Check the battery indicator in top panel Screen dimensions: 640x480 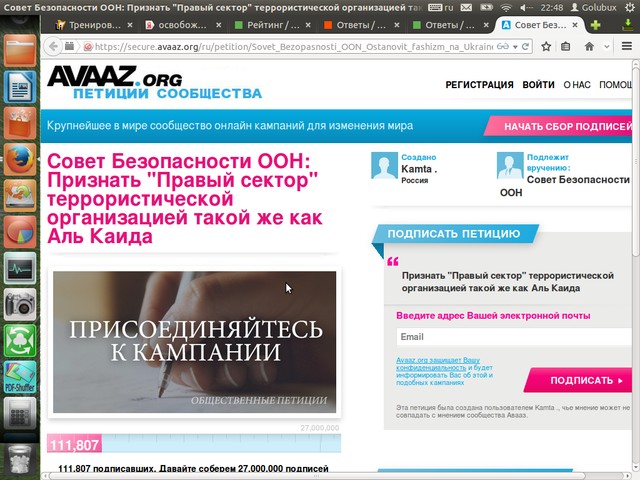tap(486, 7)
